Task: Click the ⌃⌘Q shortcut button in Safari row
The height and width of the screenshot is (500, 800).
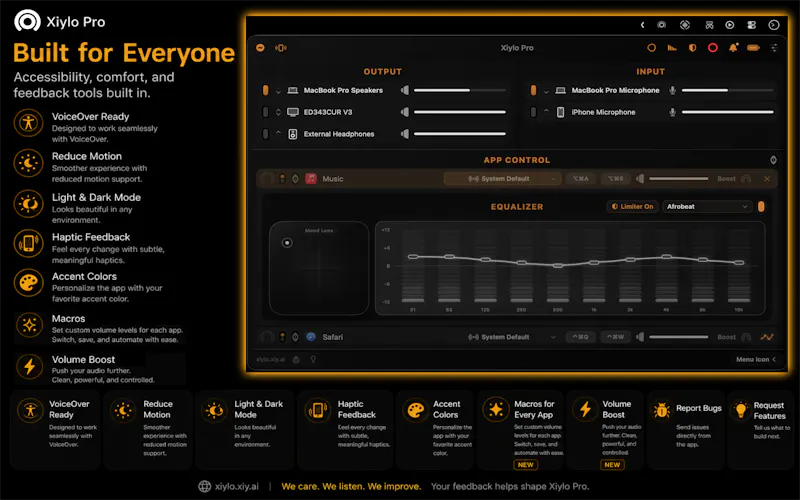Action: [x=581, y=337]
